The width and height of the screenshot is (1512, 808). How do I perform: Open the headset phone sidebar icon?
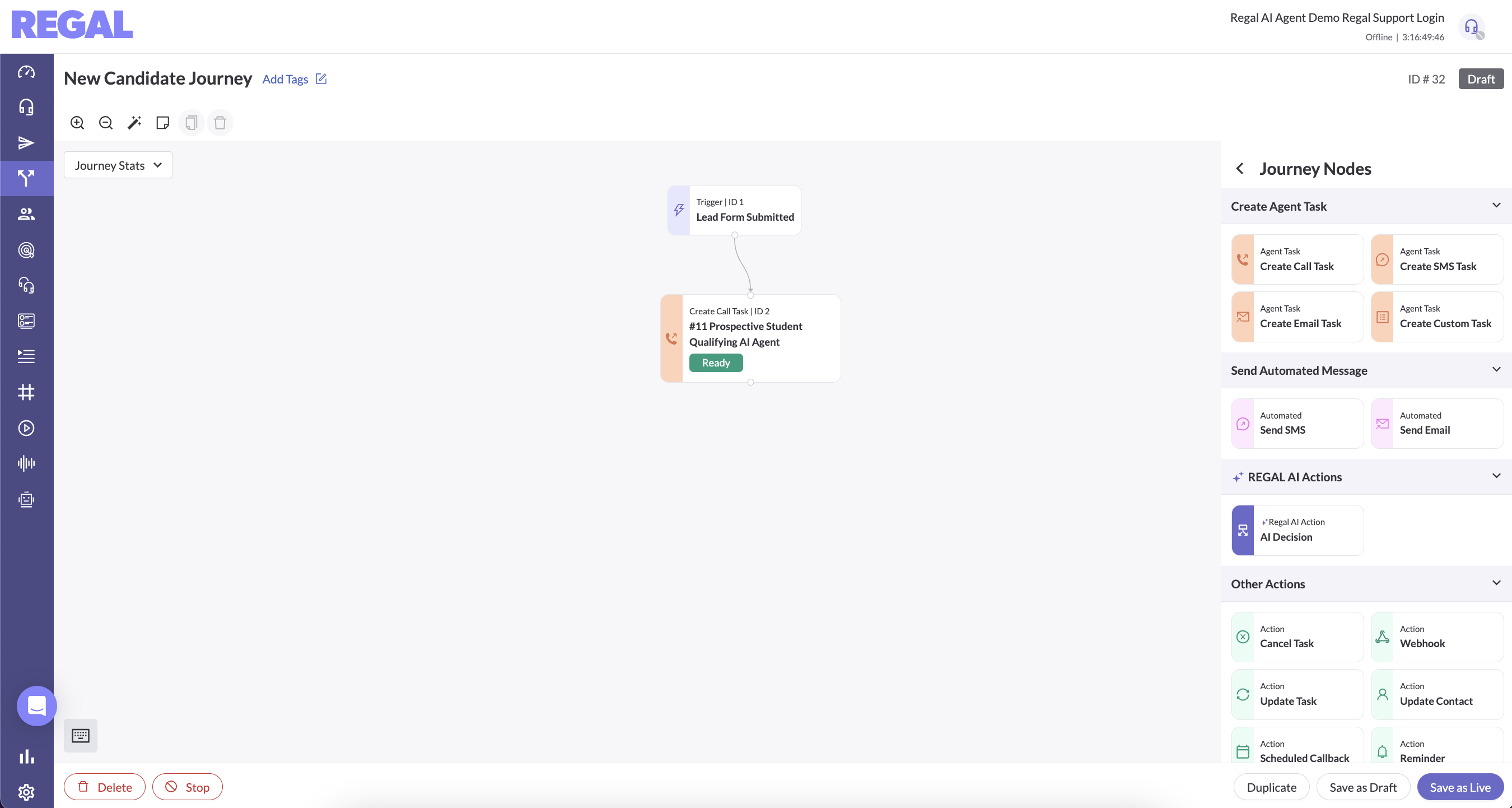click(26, 285)
